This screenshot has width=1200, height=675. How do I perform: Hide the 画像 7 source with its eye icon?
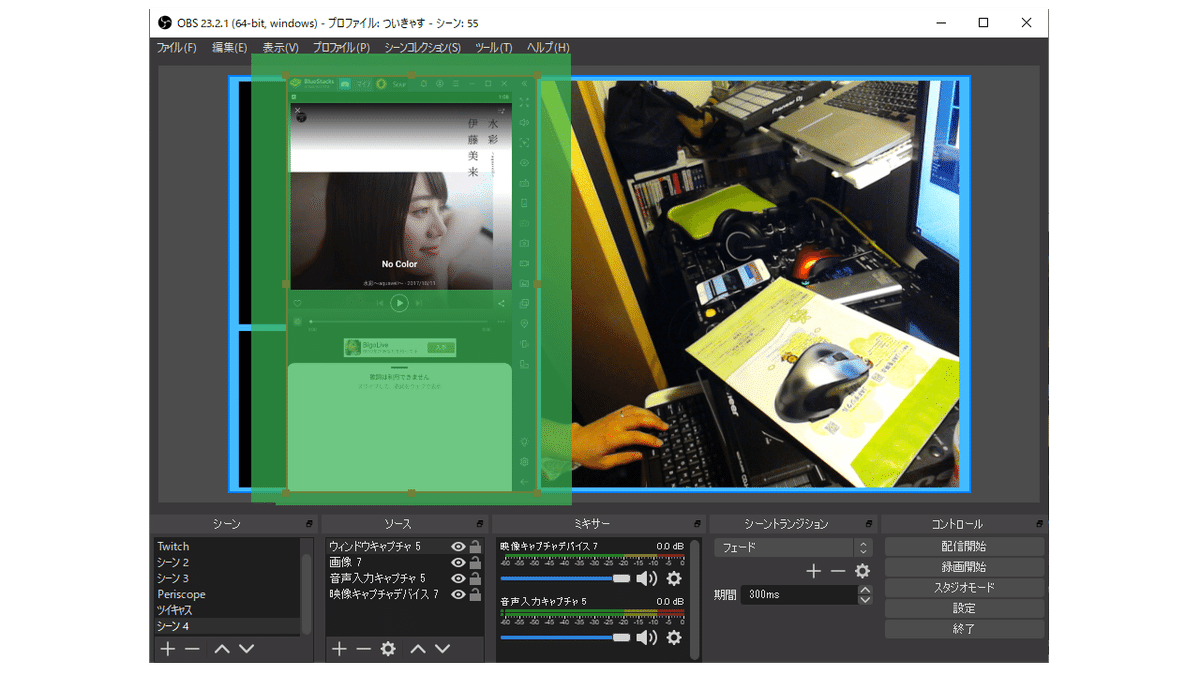(458, 563)
